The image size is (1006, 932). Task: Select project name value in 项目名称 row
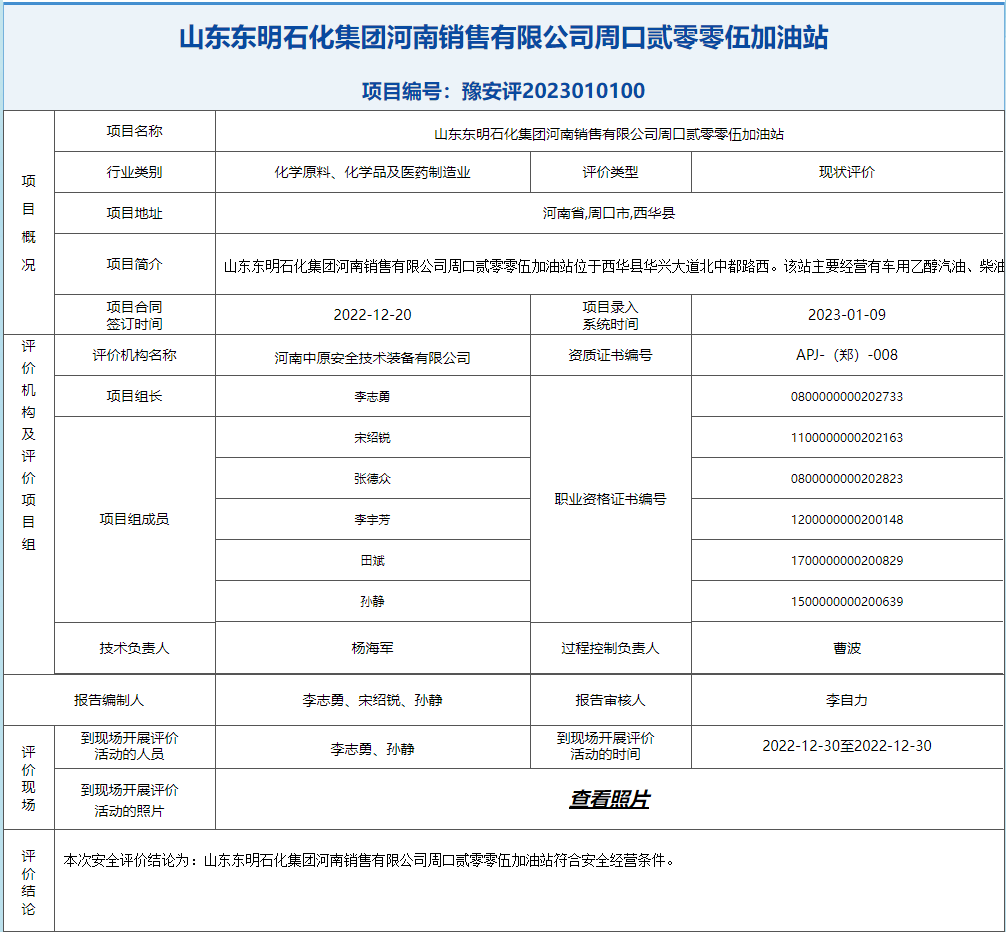(x=609, y=134)
